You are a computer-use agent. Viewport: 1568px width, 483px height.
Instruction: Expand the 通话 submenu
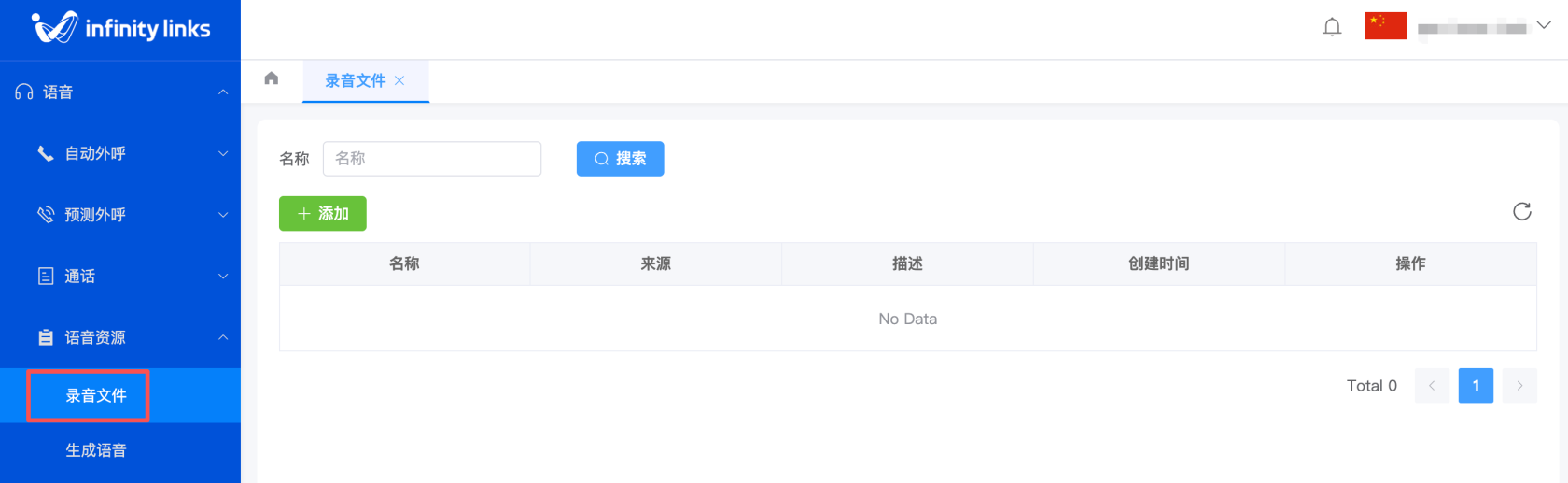(x=223, y=277)
